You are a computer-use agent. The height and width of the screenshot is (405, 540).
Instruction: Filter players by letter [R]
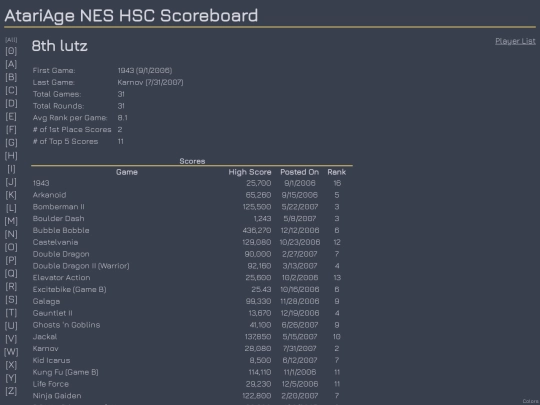pyautogui.click(x=11, y=287)
